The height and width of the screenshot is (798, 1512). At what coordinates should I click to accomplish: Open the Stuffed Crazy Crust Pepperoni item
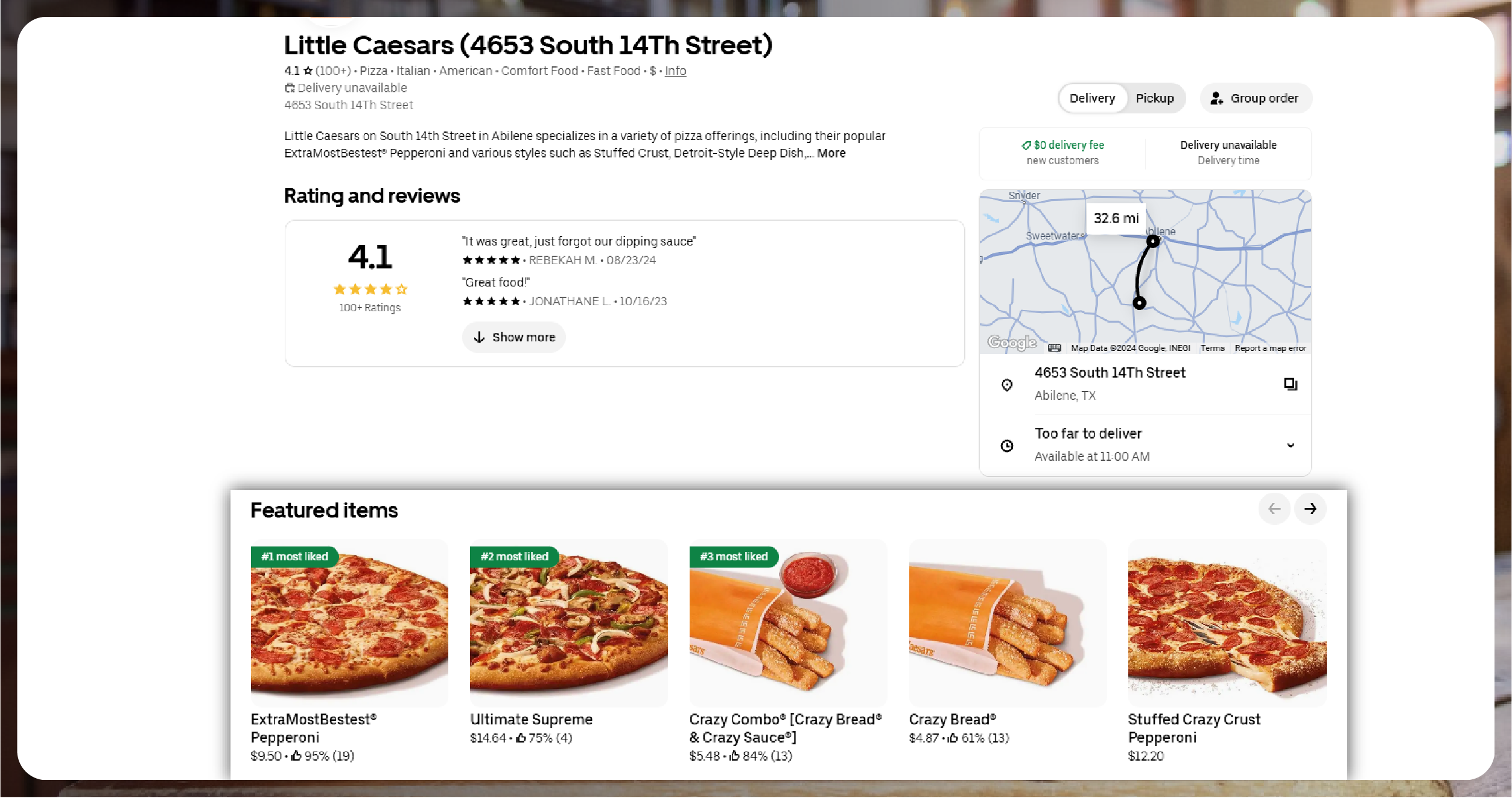coord(1227,623)
